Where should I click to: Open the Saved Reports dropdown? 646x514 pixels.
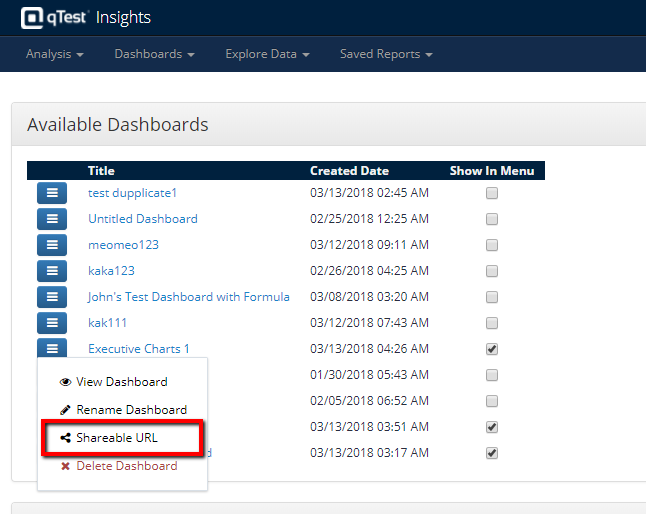tap(386, 54)
